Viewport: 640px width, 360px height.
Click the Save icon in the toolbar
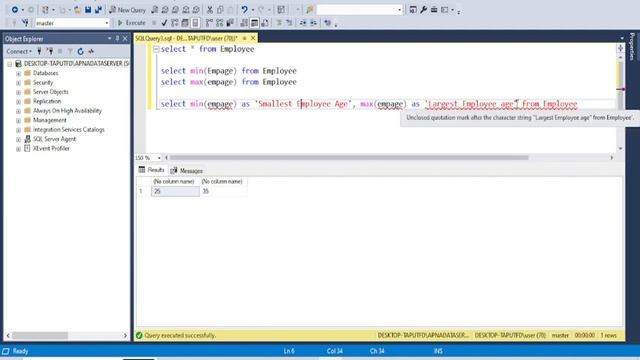[88, 9]
